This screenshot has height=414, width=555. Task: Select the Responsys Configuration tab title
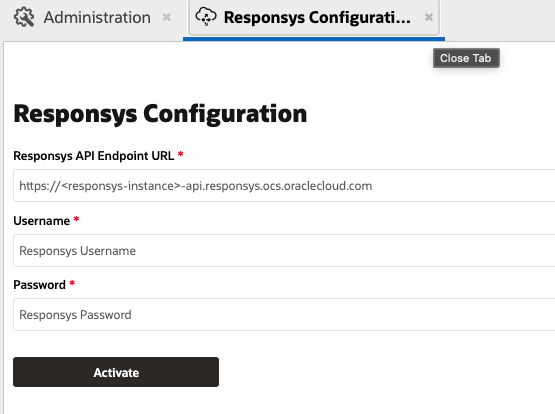click(317, 17)
